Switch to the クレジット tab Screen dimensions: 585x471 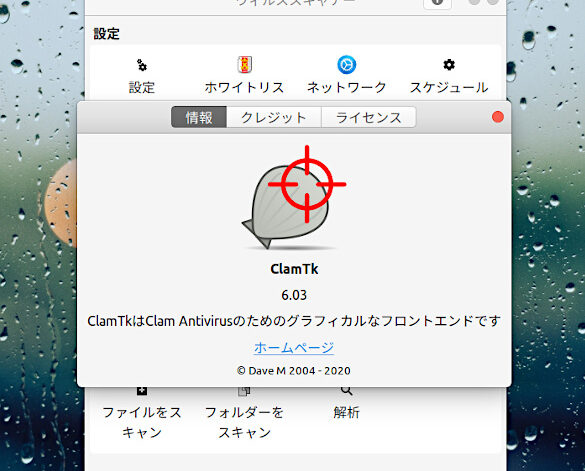point(274,117)
